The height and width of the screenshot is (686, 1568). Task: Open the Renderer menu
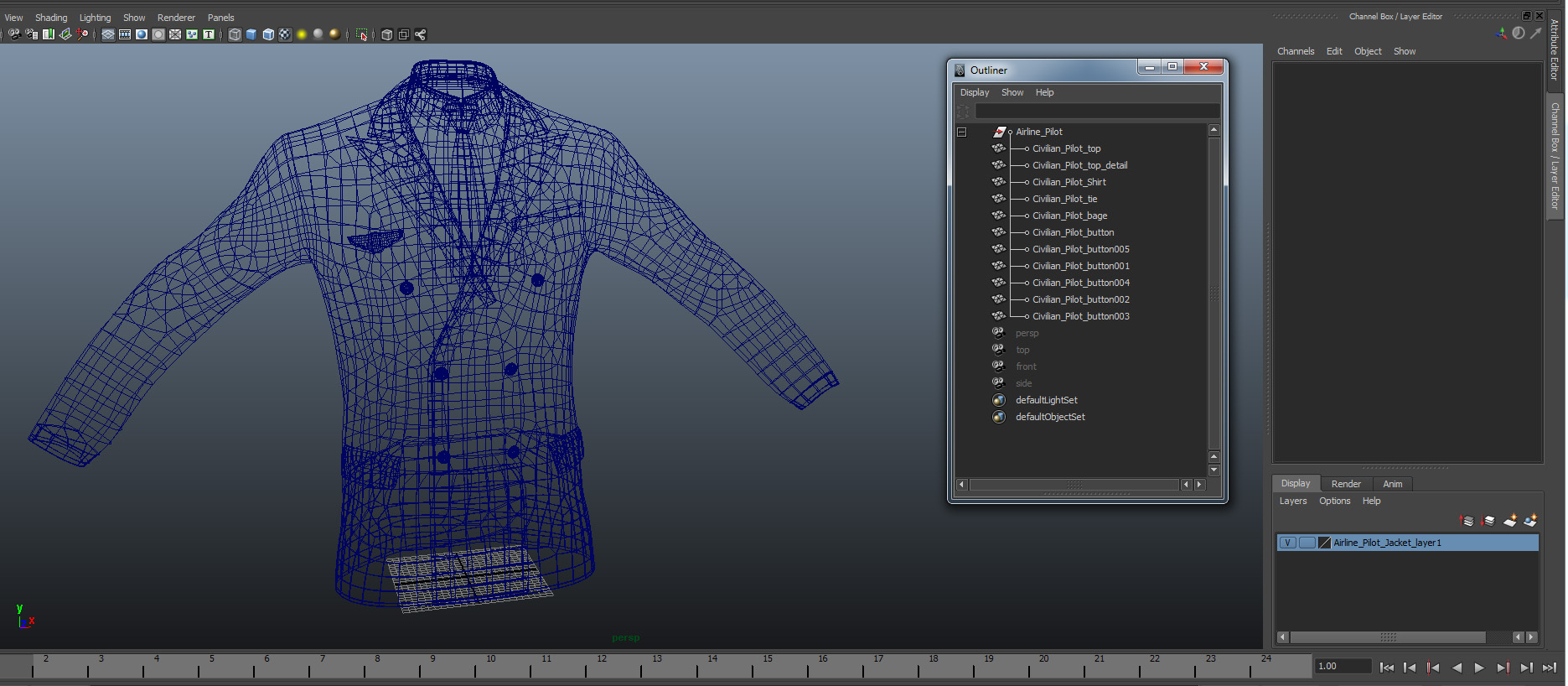click(x=176, y=18)
